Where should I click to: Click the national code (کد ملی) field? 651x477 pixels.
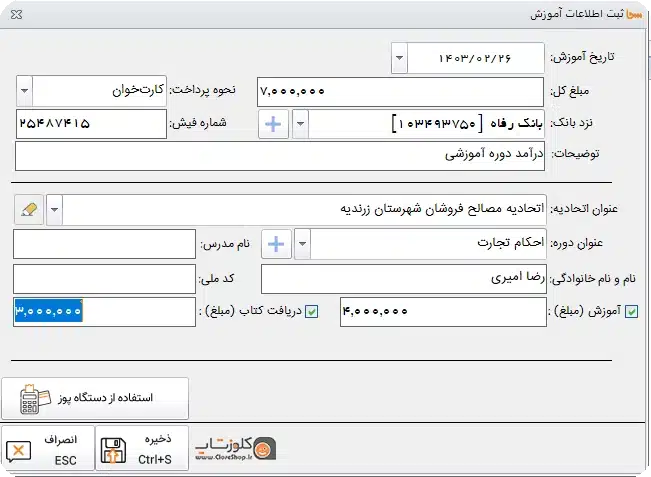pyautogui.click(x=104, y=279)
